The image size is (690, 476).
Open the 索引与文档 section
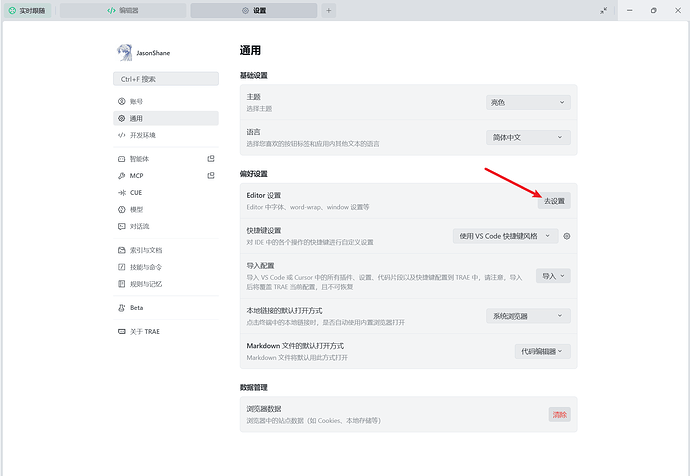(x=165, y=250)
